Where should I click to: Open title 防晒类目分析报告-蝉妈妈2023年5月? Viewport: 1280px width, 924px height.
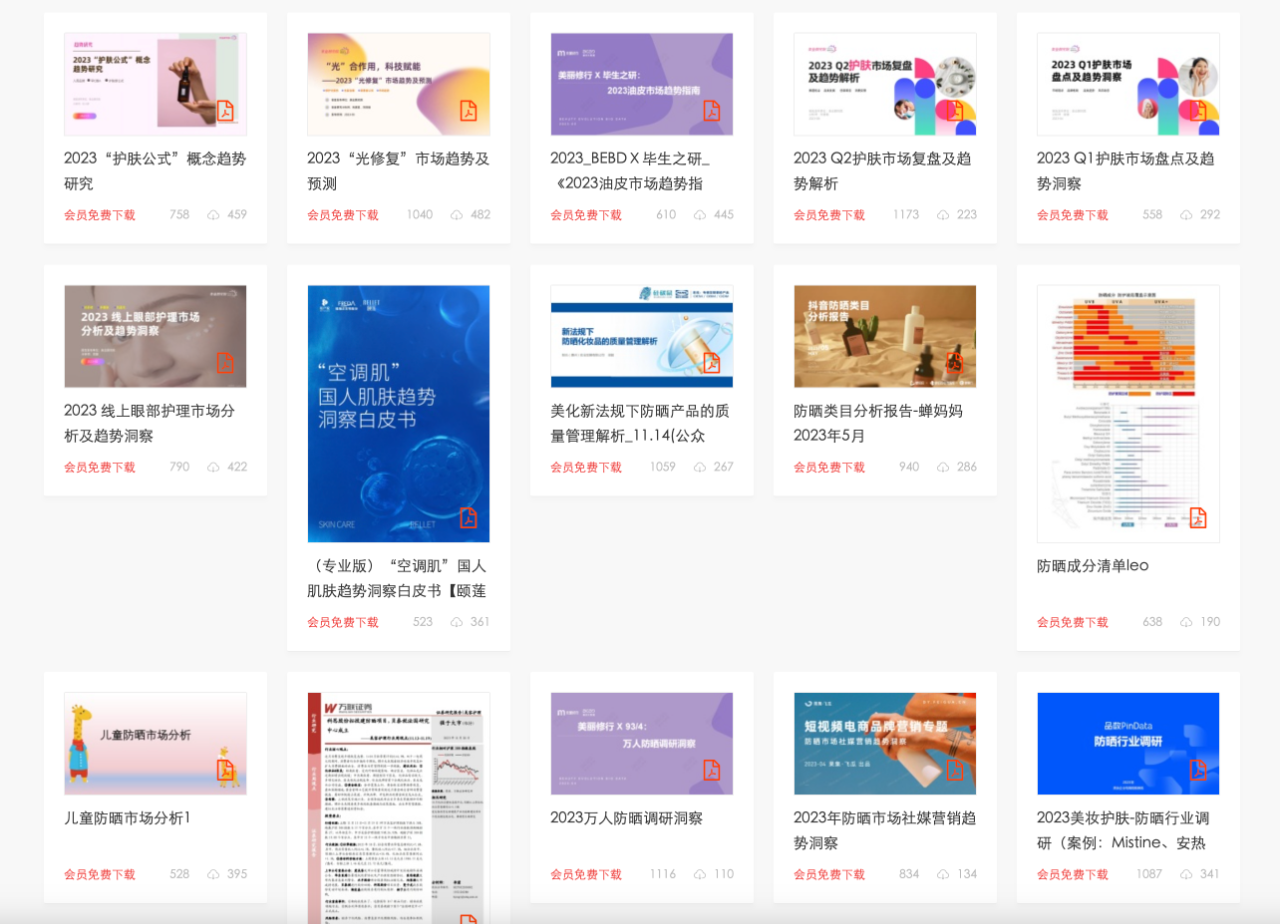(x=879, y=423)
